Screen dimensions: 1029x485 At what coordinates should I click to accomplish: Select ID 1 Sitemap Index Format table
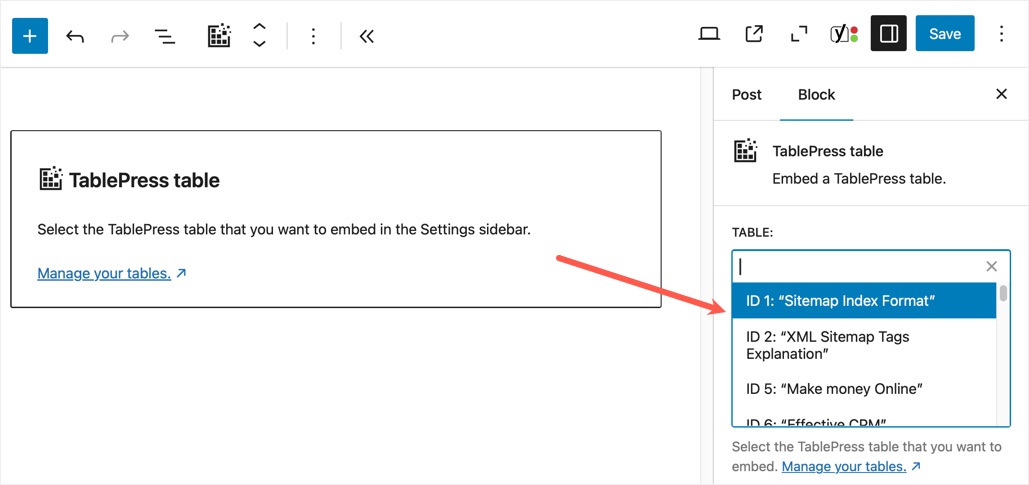tap(864, 301)
